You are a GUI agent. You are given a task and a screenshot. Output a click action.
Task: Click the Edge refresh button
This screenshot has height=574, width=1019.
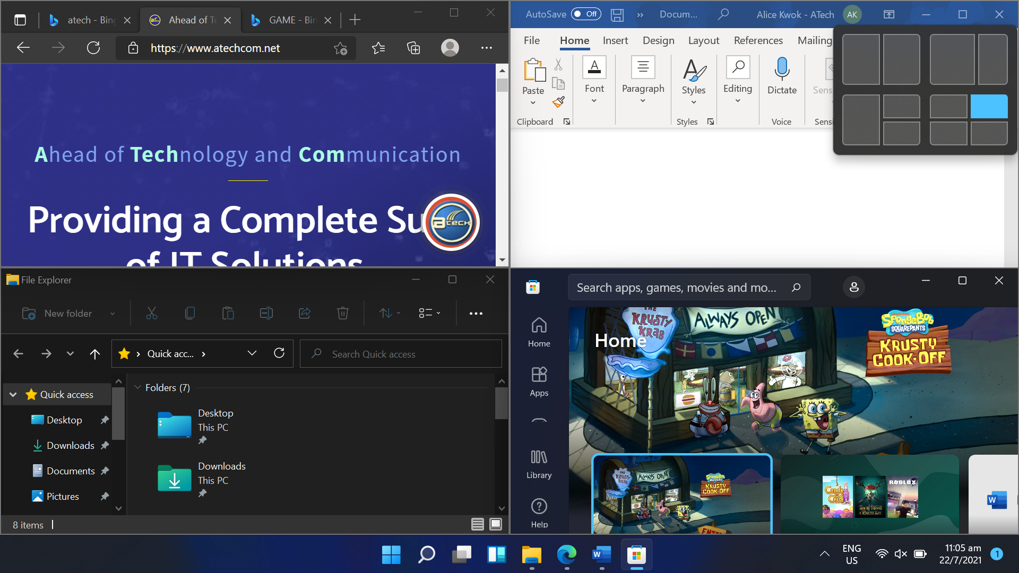[94, 47]
